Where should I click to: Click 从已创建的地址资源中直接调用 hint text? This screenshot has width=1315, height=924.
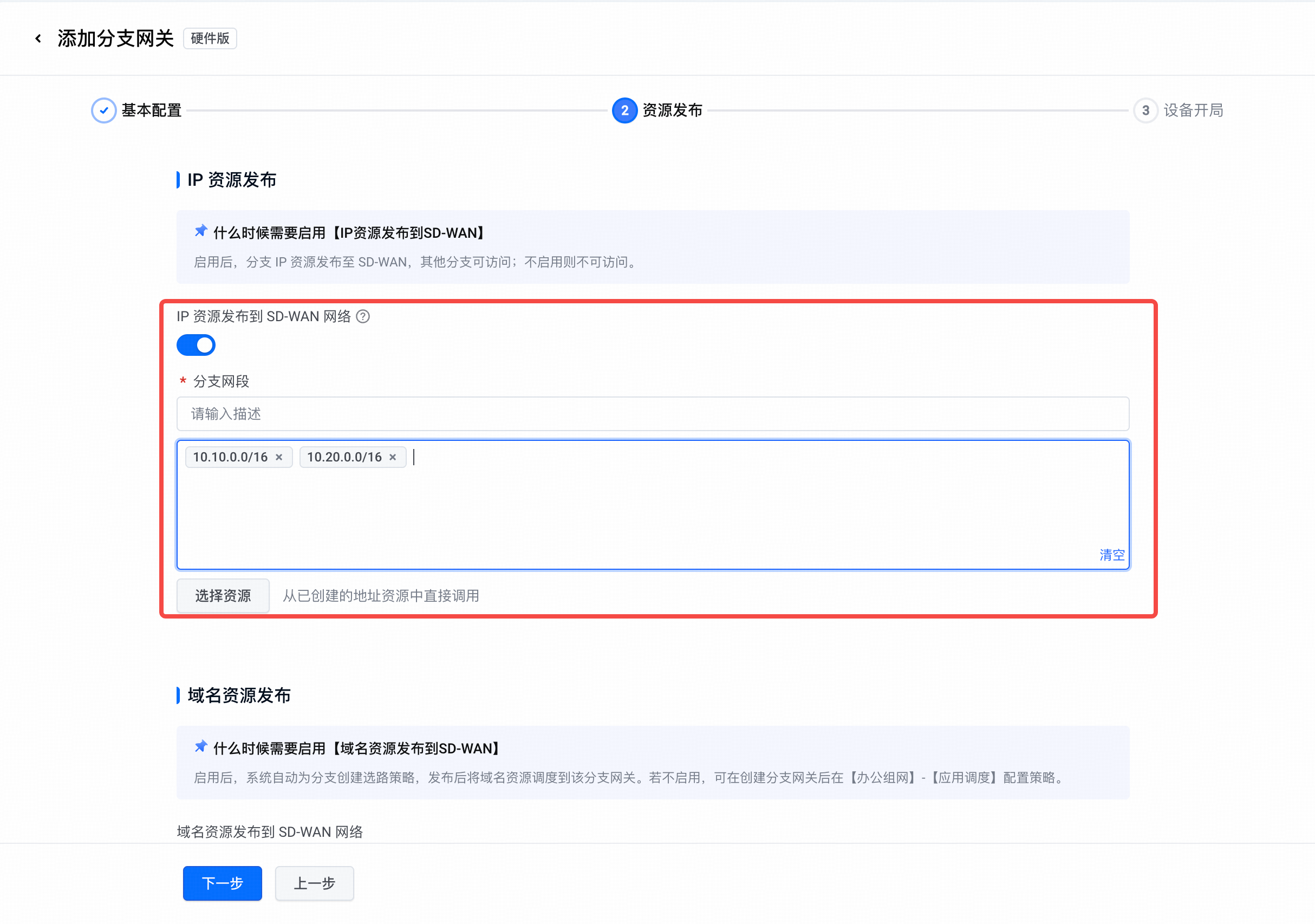pyautogui.click(x=381, y=596)
